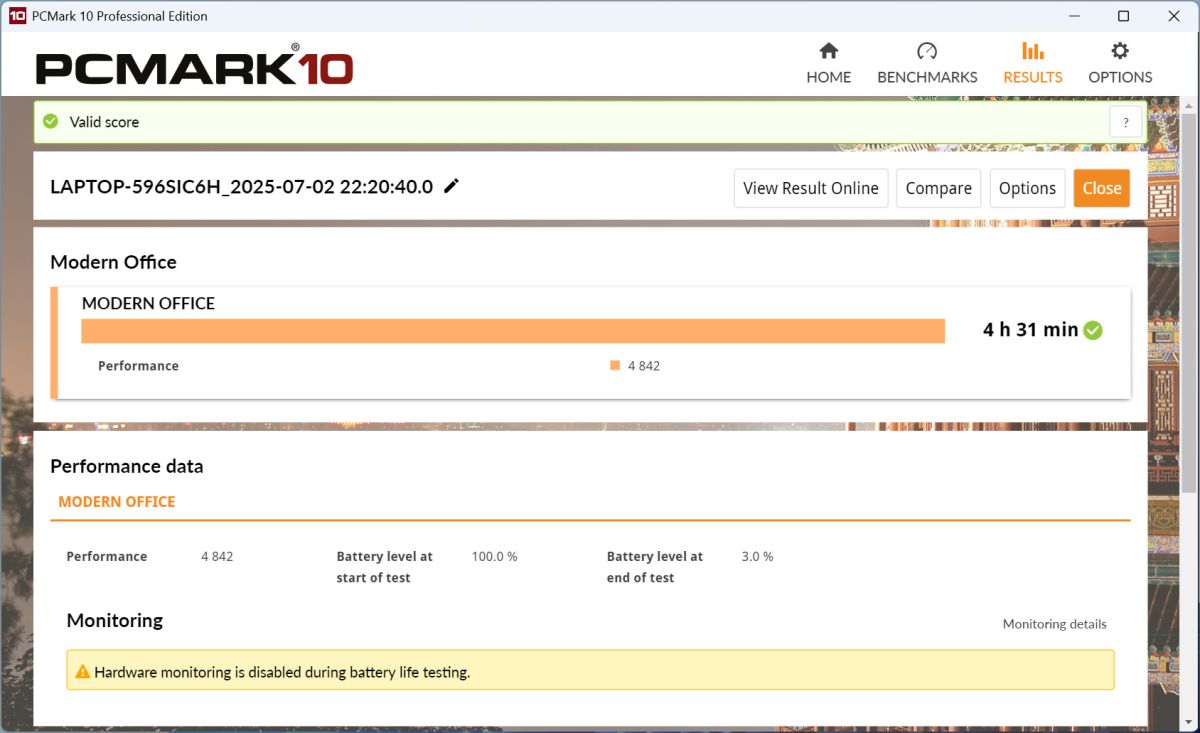Screen dimensions: 1200x733
Task: Open the result Options button
Action: point(1027,188)
